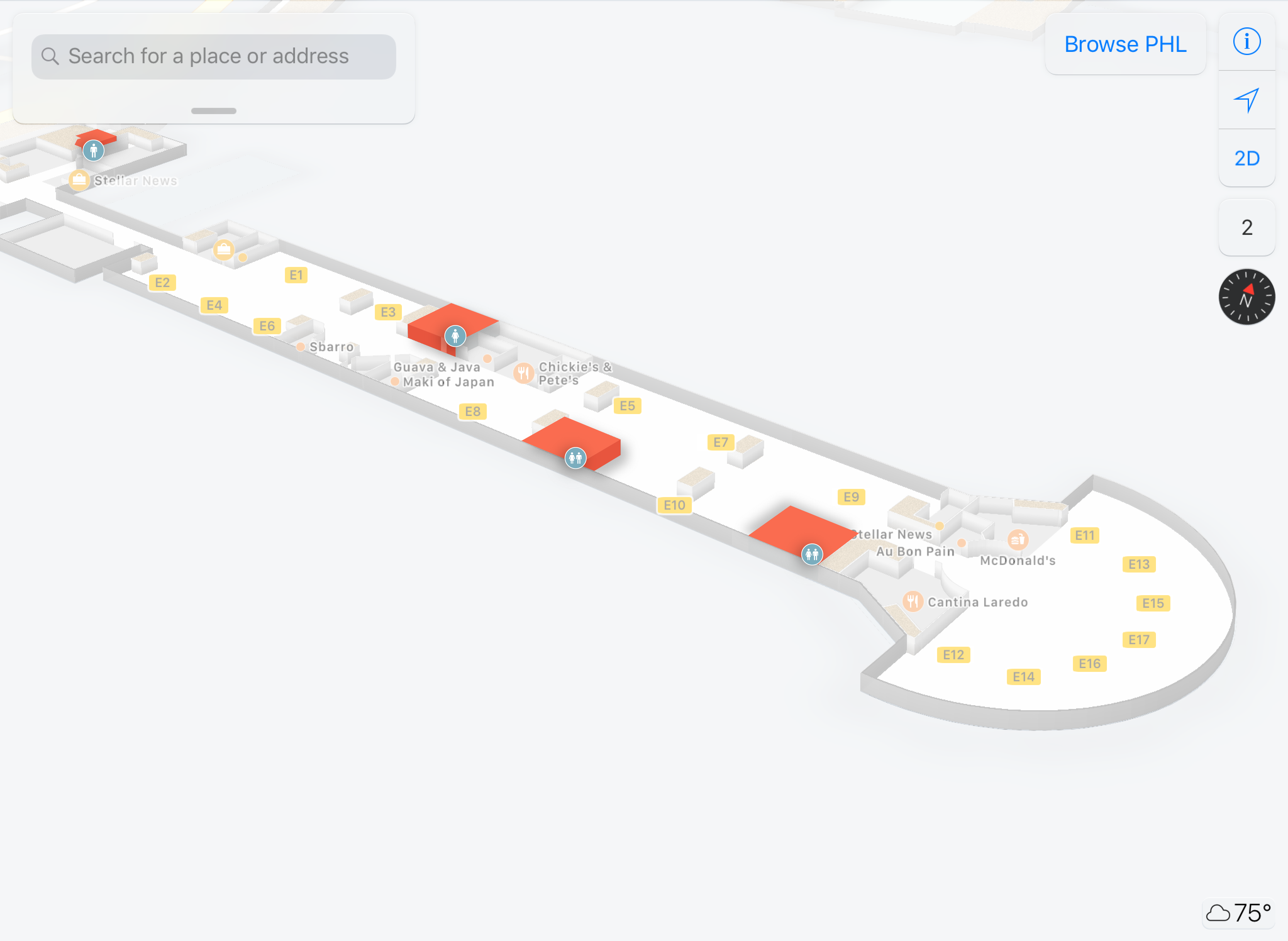Select gate E8 label

[x=473, y=411]
